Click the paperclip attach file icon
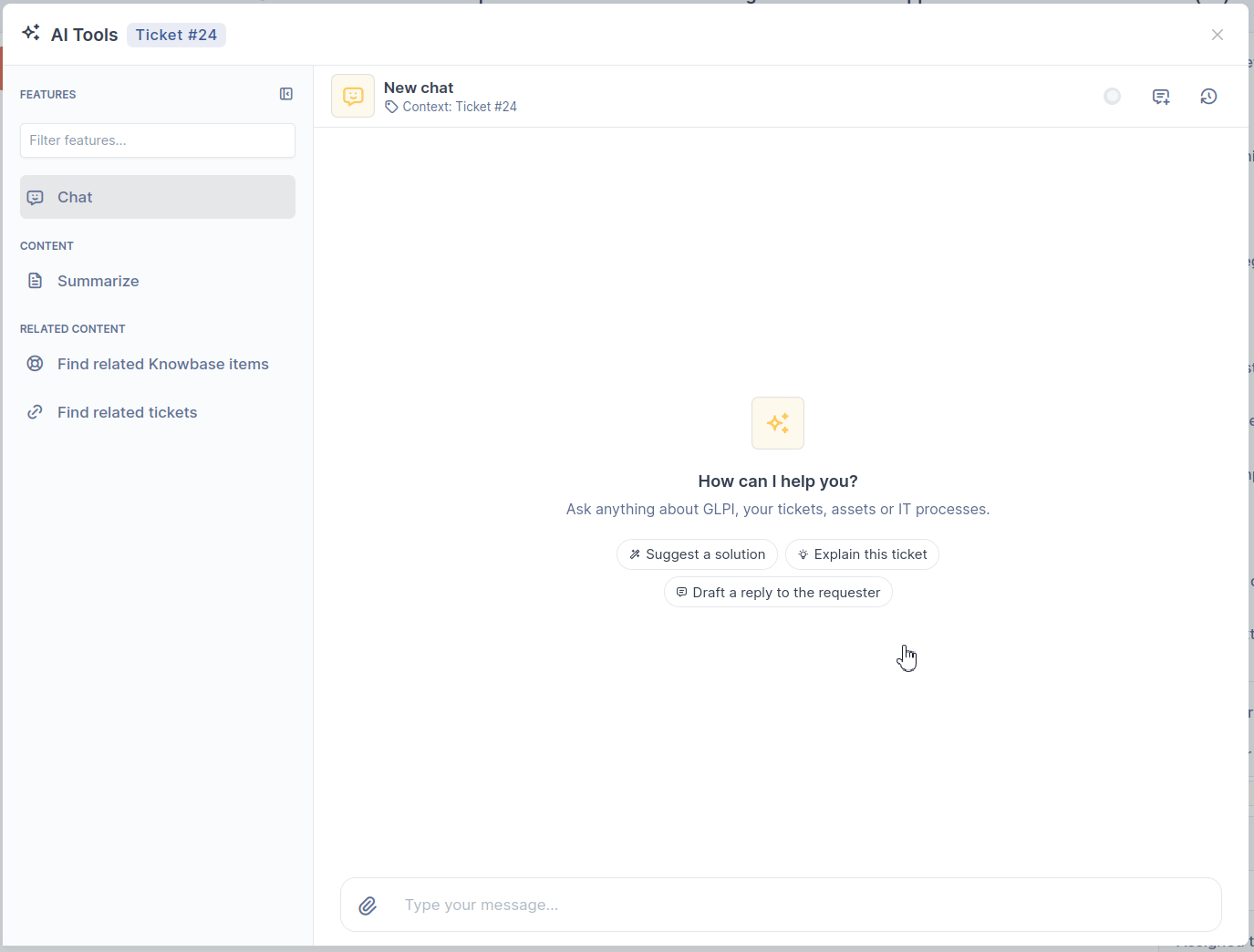The height and width of the screenshot is (952, 1254). pyautogui.click(x=368, y=905)
